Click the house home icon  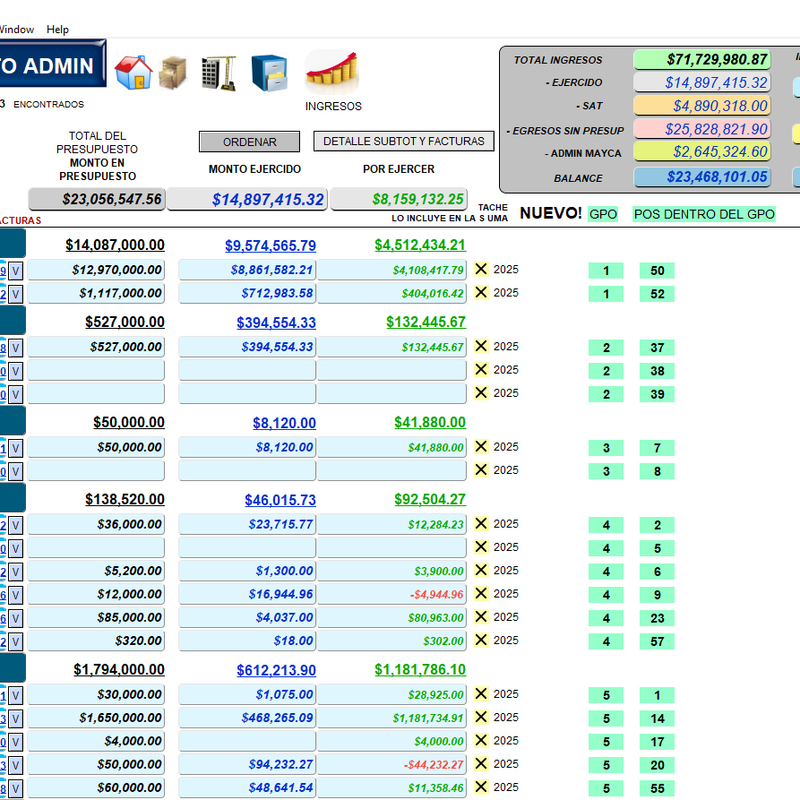133,72
